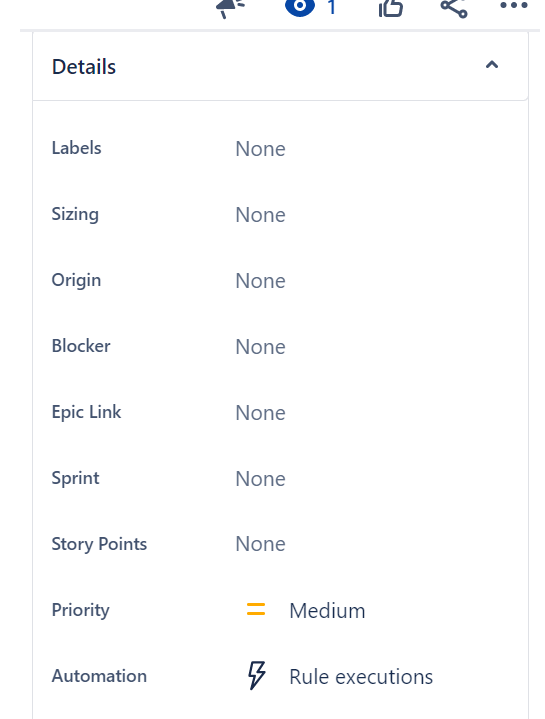Select a value for Origin field

point(260,281)
